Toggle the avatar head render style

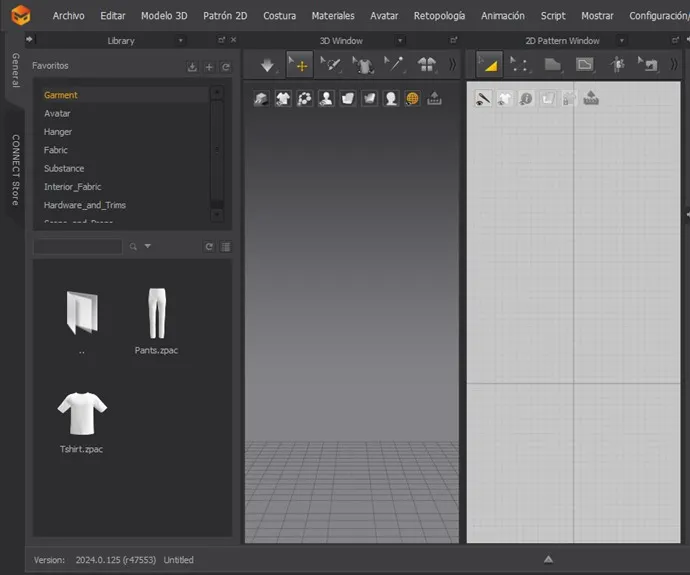click(391, 99)
